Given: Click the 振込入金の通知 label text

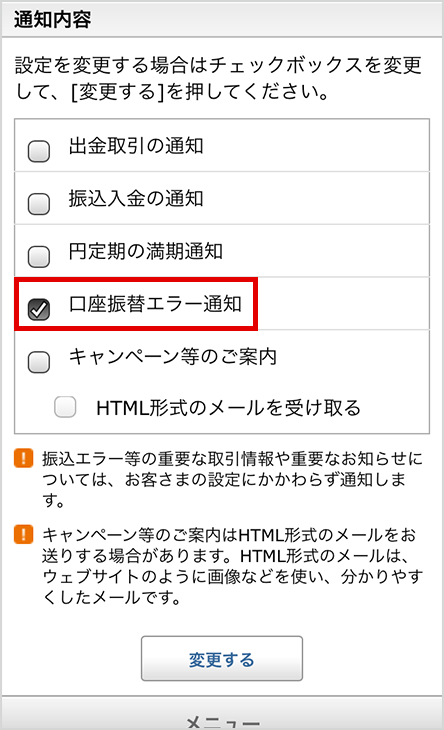Looking at the screenshot, I should point(136,198).
